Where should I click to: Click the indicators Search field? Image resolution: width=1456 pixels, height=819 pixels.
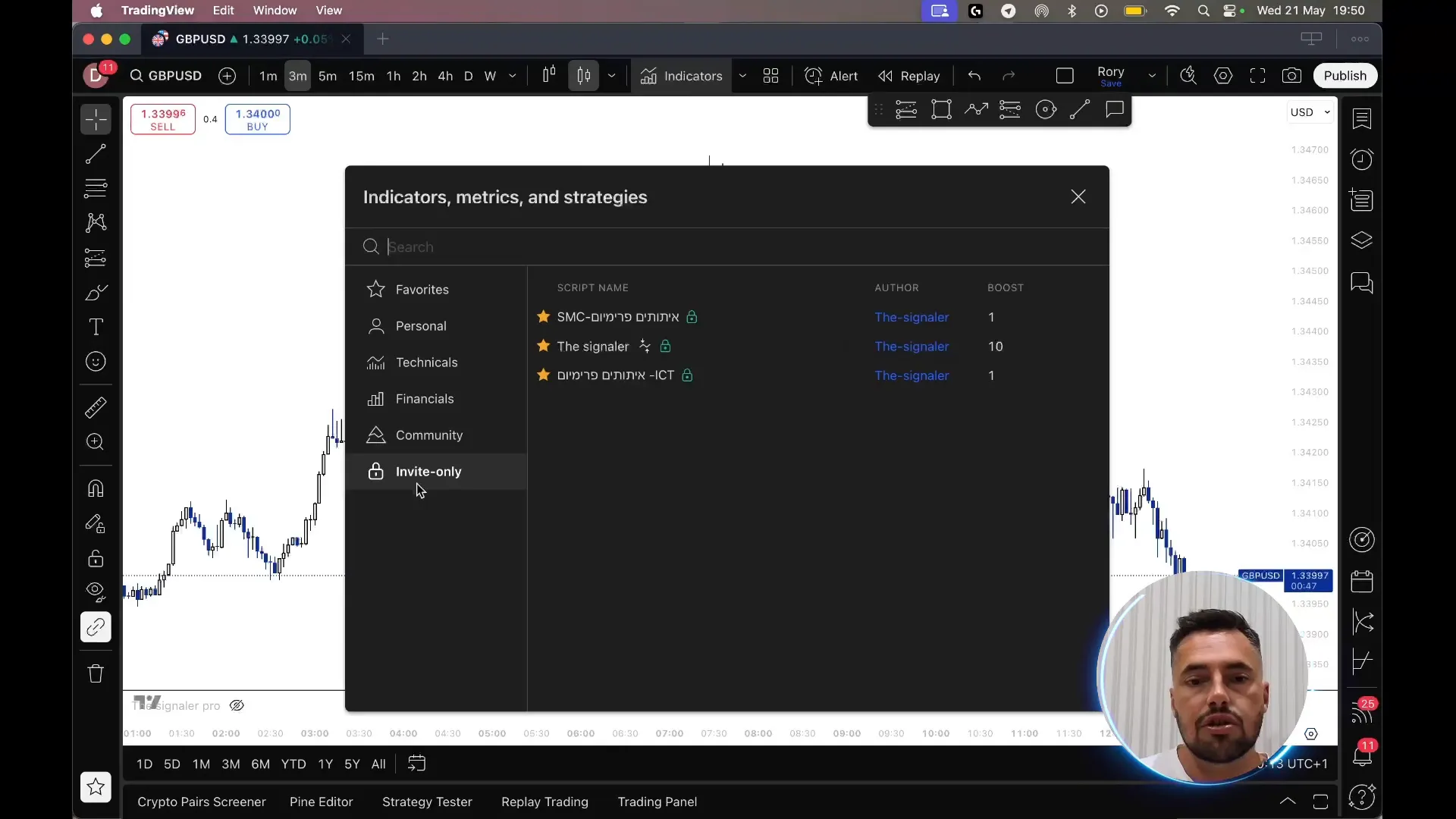pyautogui.click(x=726, y=246)
